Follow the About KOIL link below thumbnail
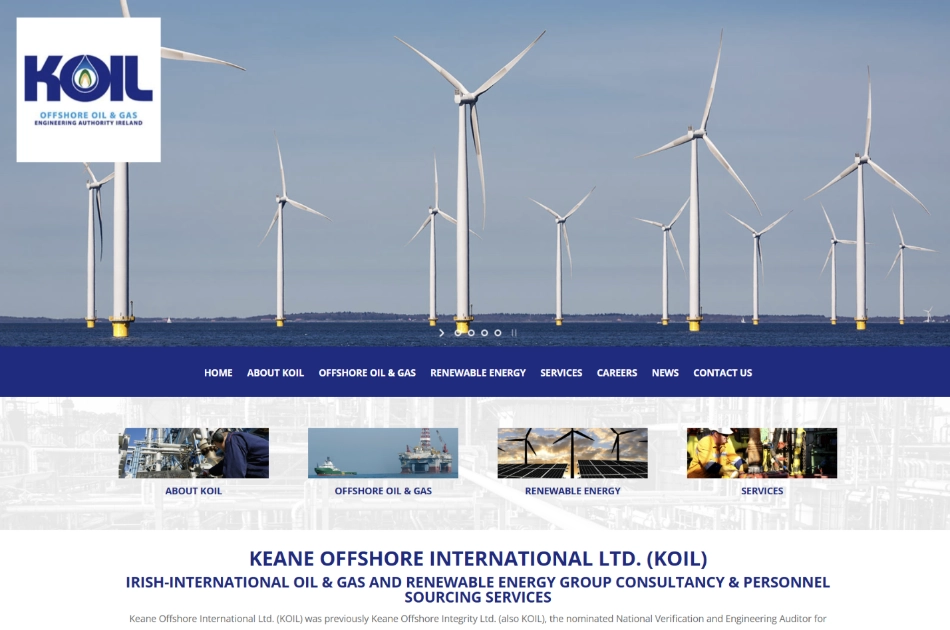950x630 pixels. [x=194, y=491]
